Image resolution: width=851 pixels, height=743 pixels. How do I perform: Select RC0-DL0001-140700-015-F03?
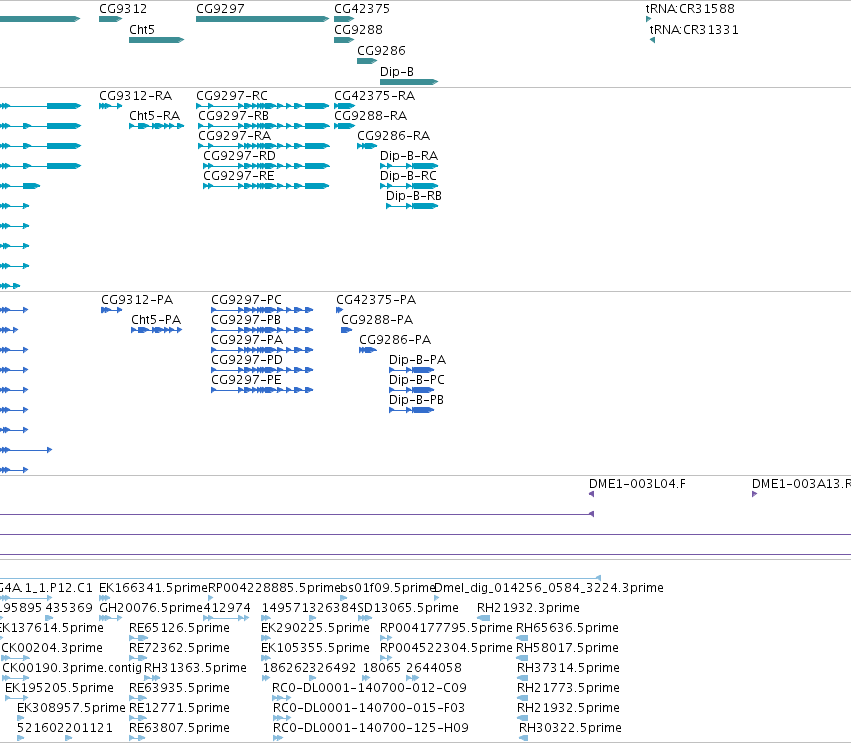[x=369, y=708]
